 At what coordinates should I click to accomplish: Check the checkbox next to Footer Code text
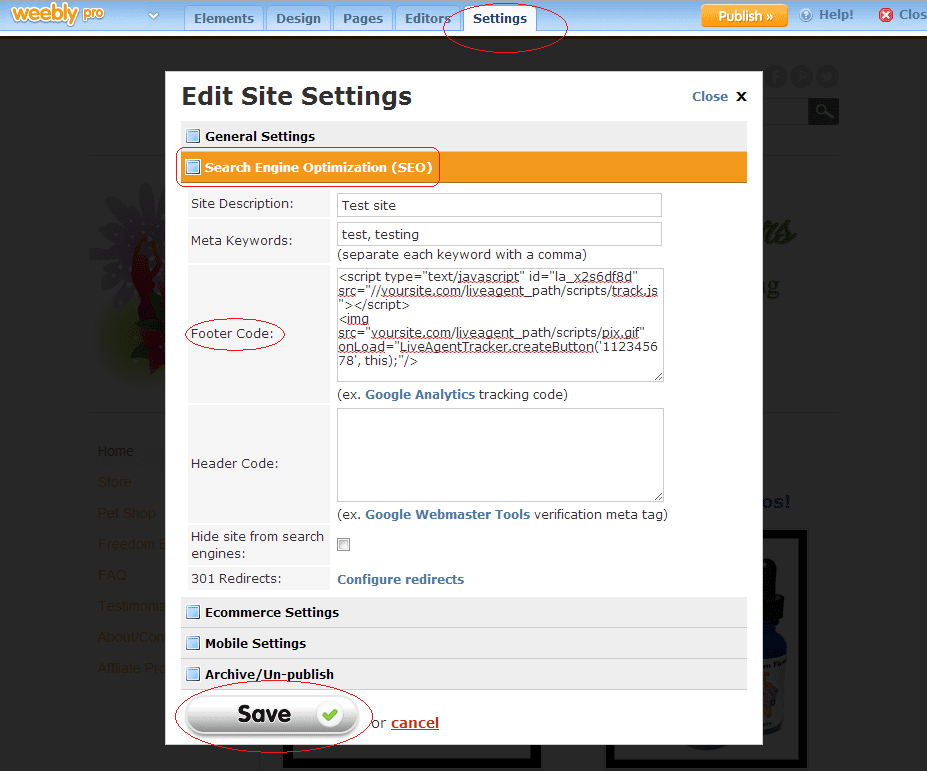click(193, 167)
